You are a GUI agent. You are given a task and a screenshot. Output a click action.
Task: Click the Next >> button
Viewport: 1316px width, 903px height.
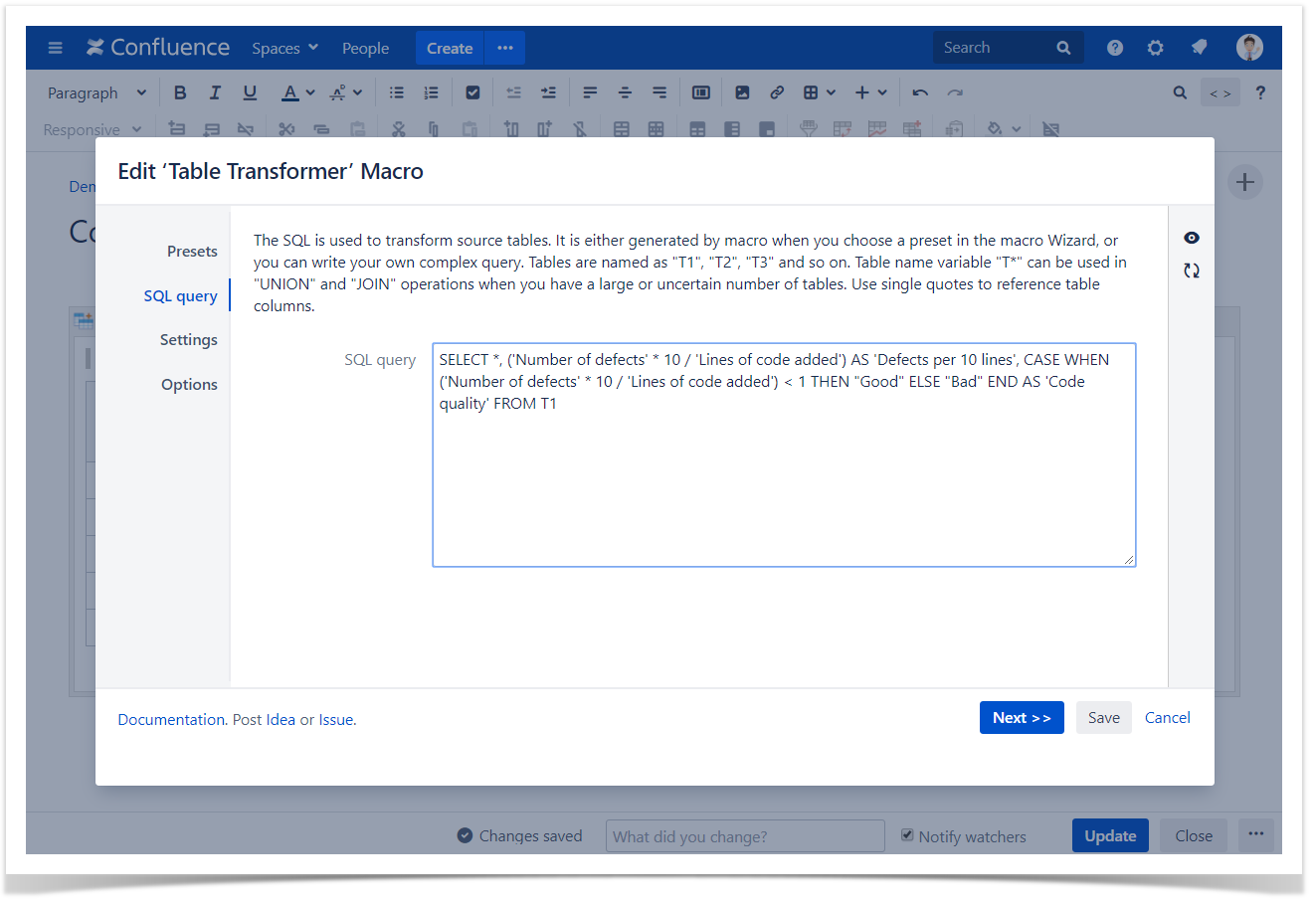tap(1021, 718)
